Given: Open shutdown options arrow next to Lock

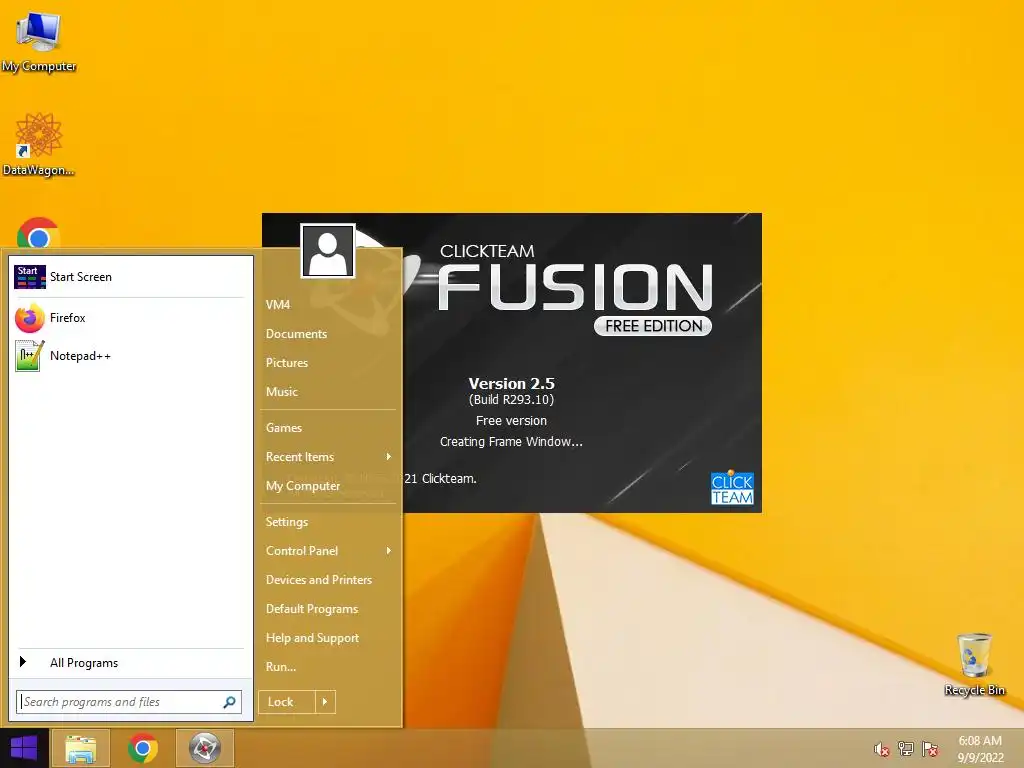Looking at the screenshot, I should 325,702.
